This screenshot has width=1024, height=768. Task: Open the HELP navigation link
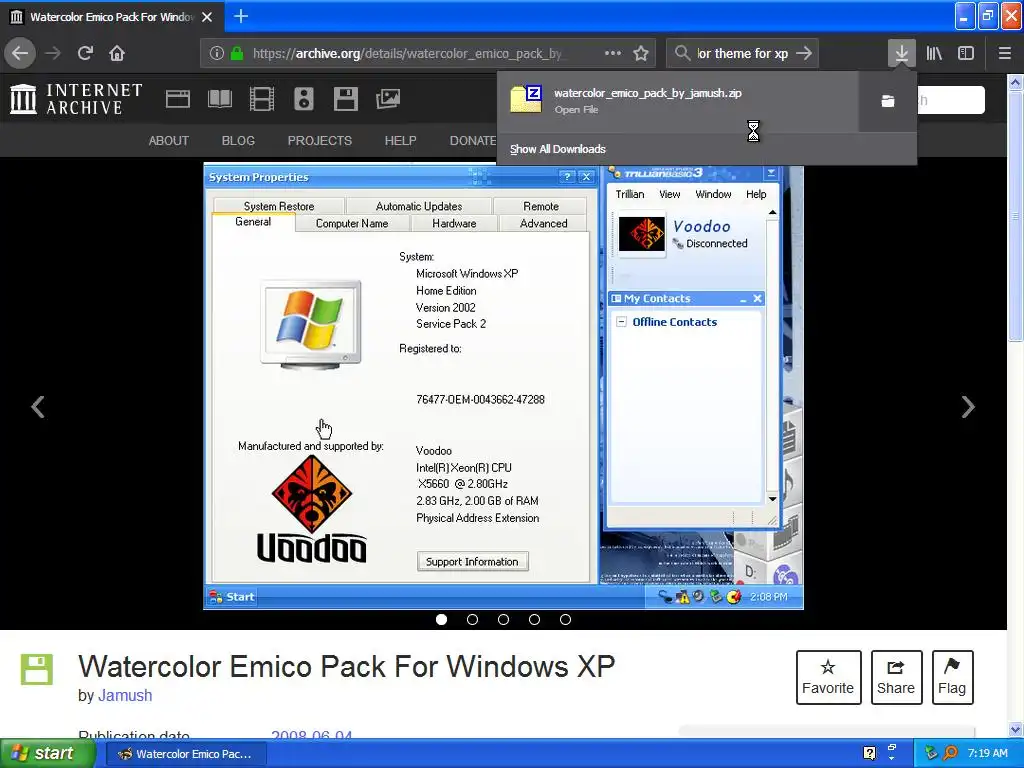tap(400, 141)
